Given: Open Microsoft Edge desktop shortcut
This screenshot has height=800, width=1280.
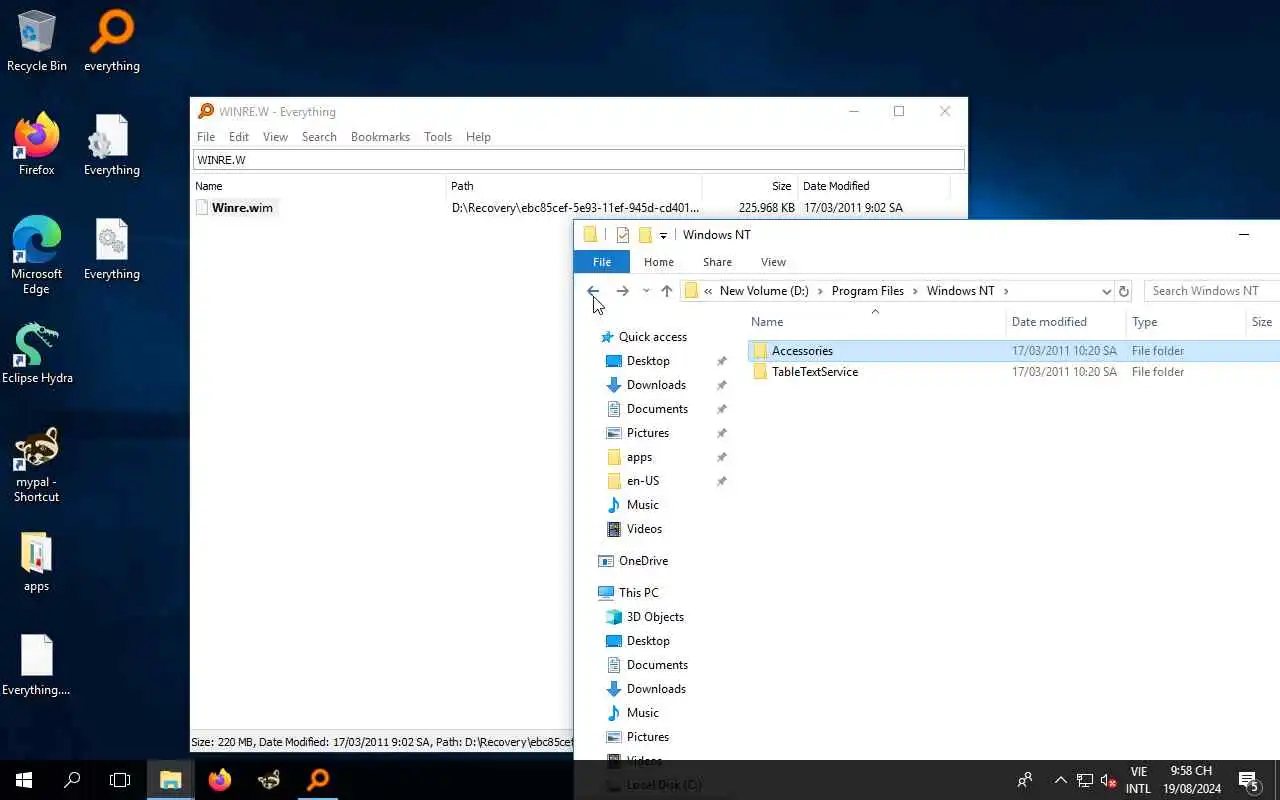Looking at the screenshot, I should (x=37, y=255).
